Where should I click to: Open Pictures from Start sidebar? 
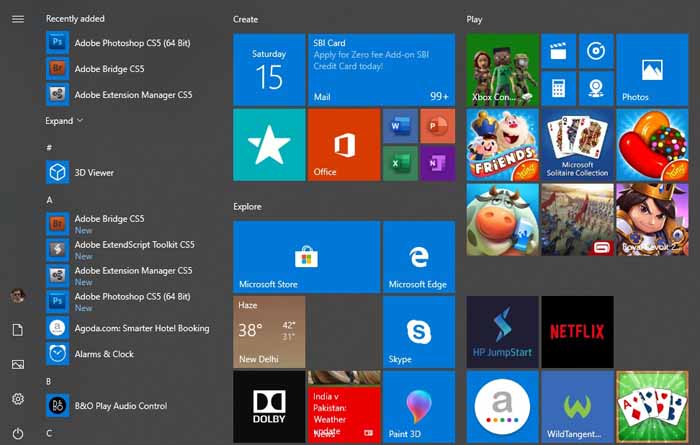[18, 364]
